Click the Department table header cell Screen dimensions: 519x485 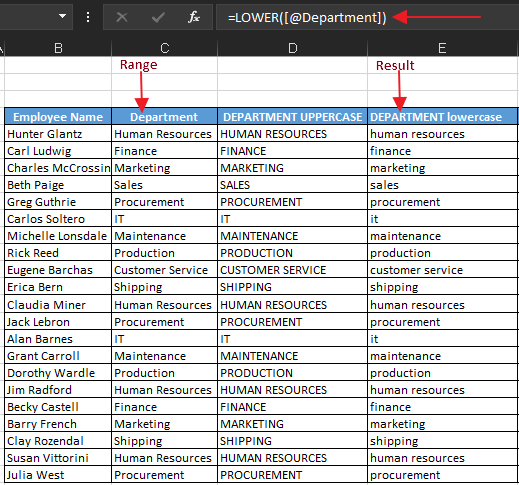pos(164,117)
